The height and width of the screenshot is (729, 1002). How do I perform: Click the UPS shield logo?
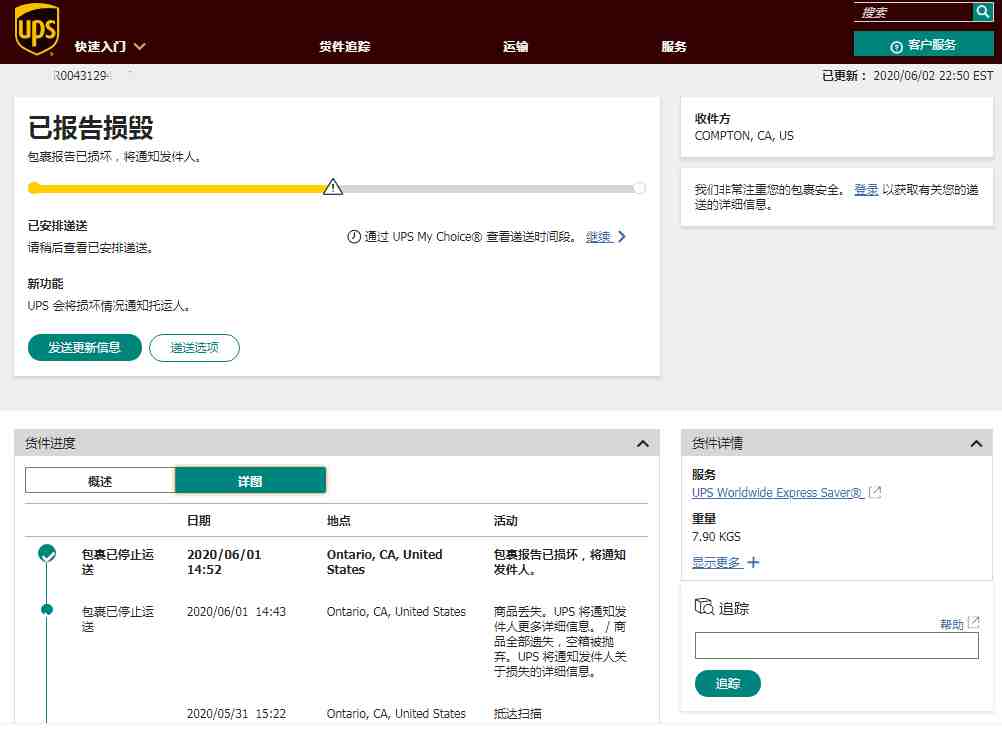coord(36,29)
